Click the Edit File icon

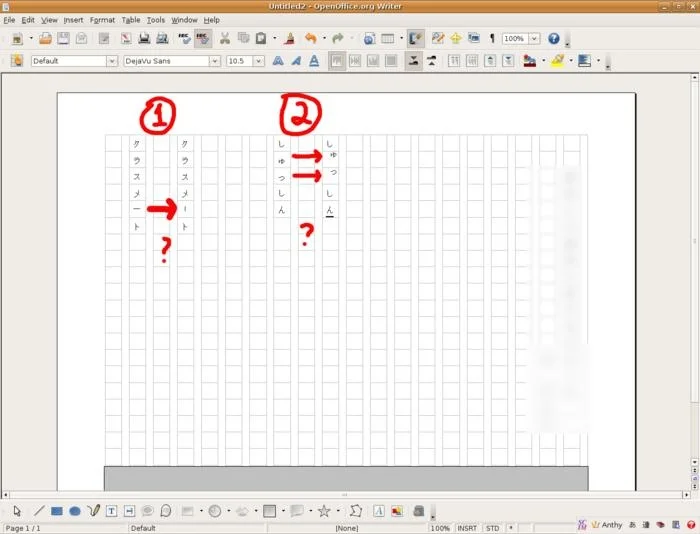tap(104, 39)
